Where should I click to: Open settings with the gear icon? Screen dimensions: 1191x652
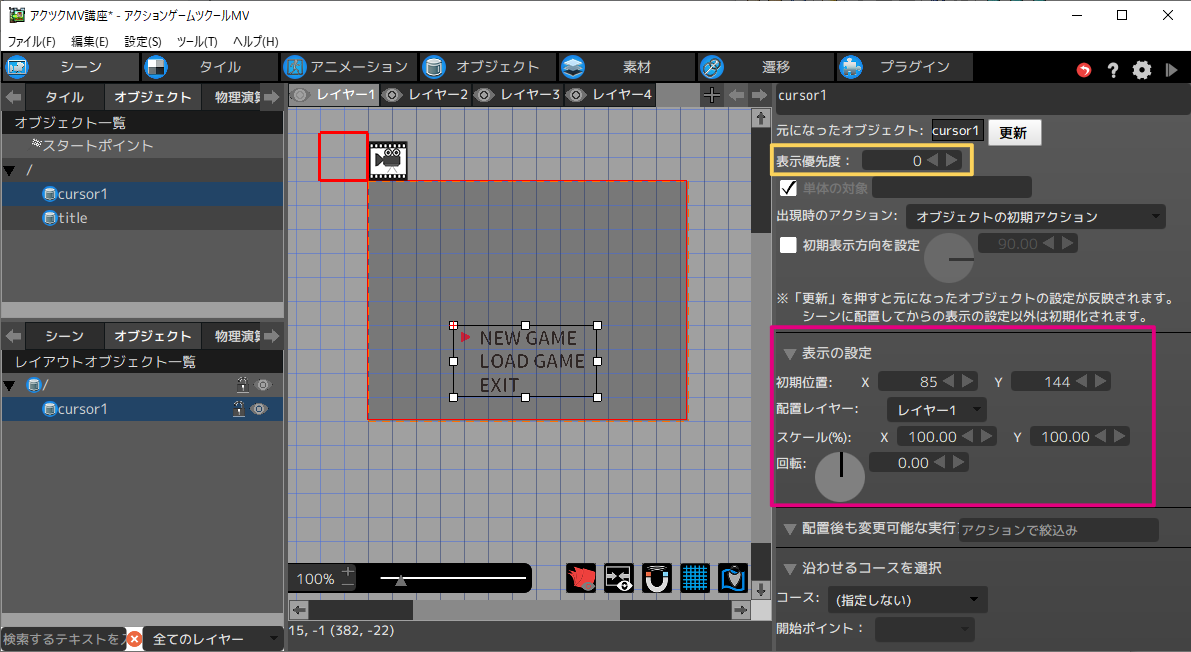(x=1142, y=69)
